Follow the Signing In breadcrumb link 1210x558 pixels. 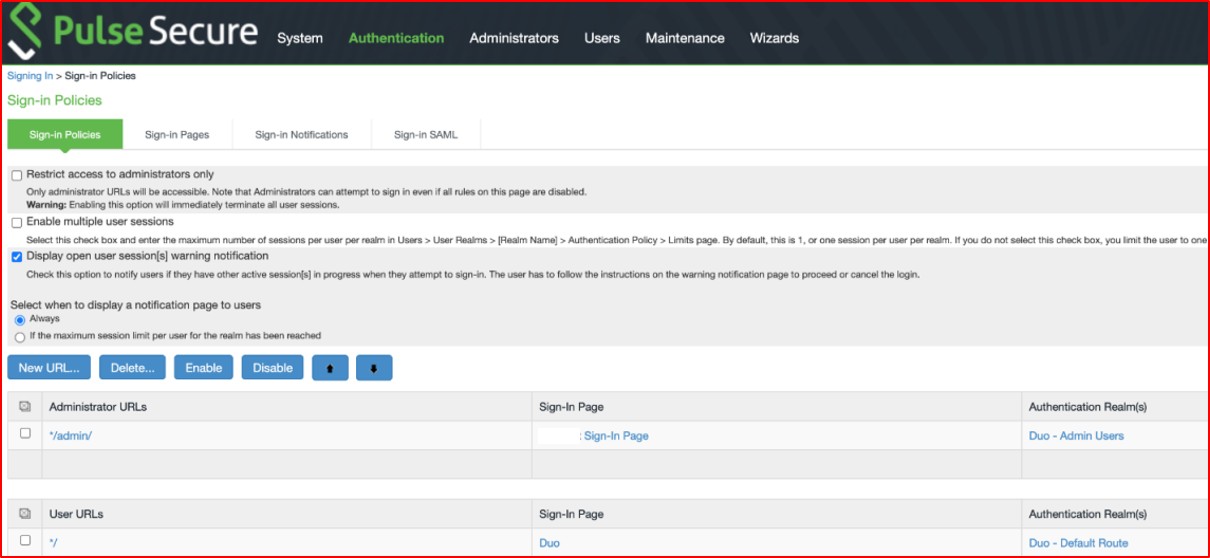[30, 76]
